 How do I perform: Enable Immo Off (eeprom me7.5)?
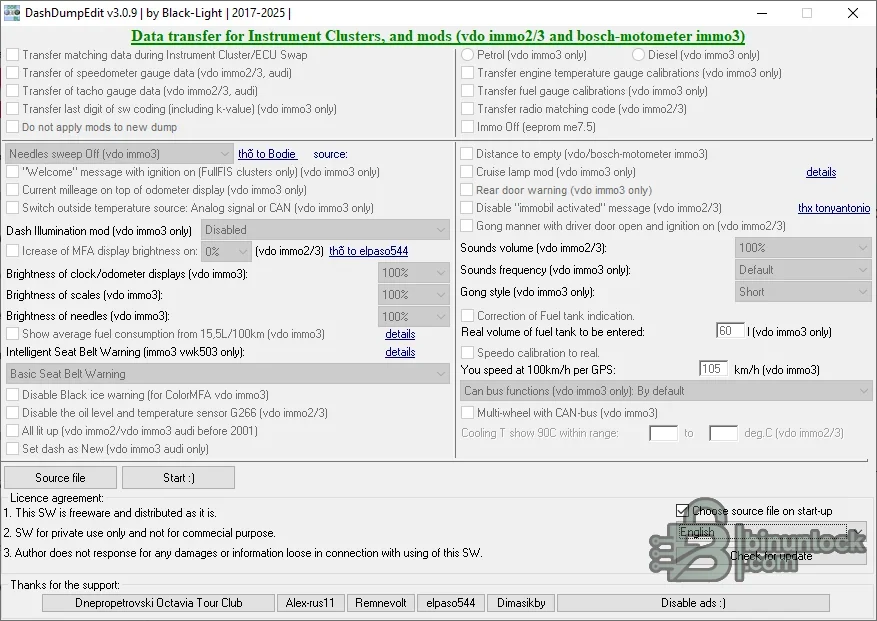pyautogui.click(x=468, y=127)
